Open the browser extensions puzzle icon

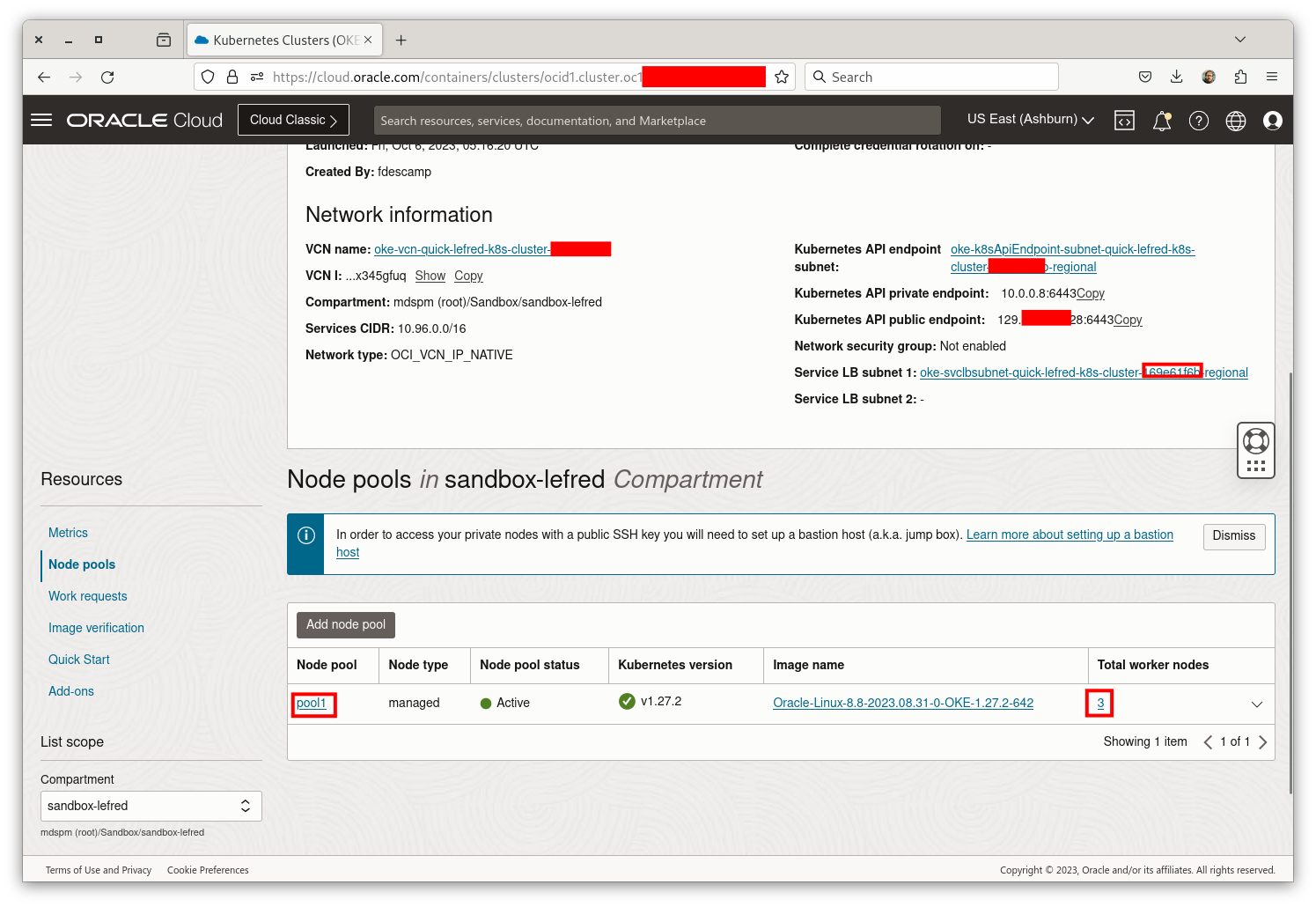click(x=1240, y=77)
